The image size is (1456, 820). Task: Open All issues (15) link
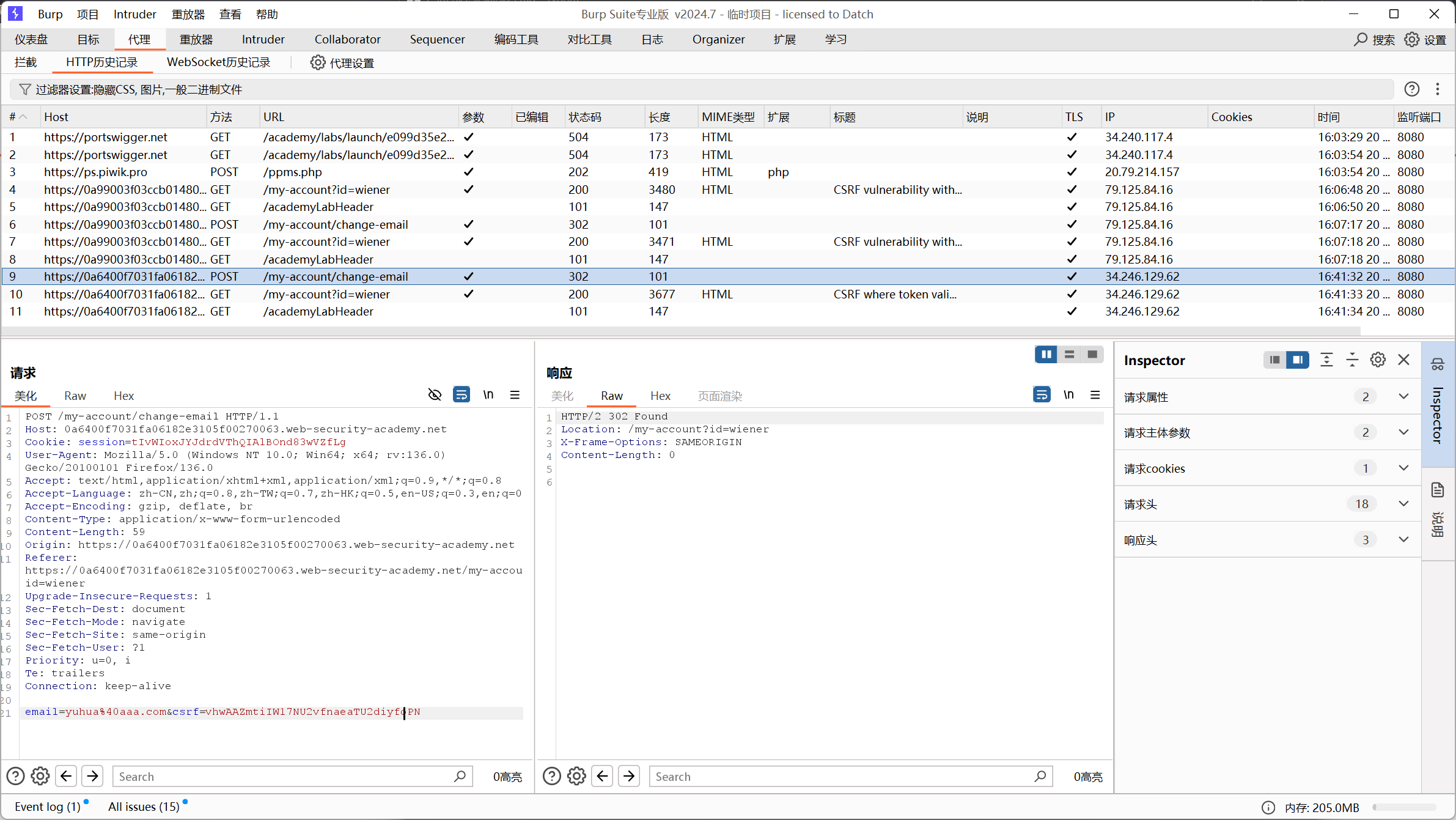click(x=144, y=807)
